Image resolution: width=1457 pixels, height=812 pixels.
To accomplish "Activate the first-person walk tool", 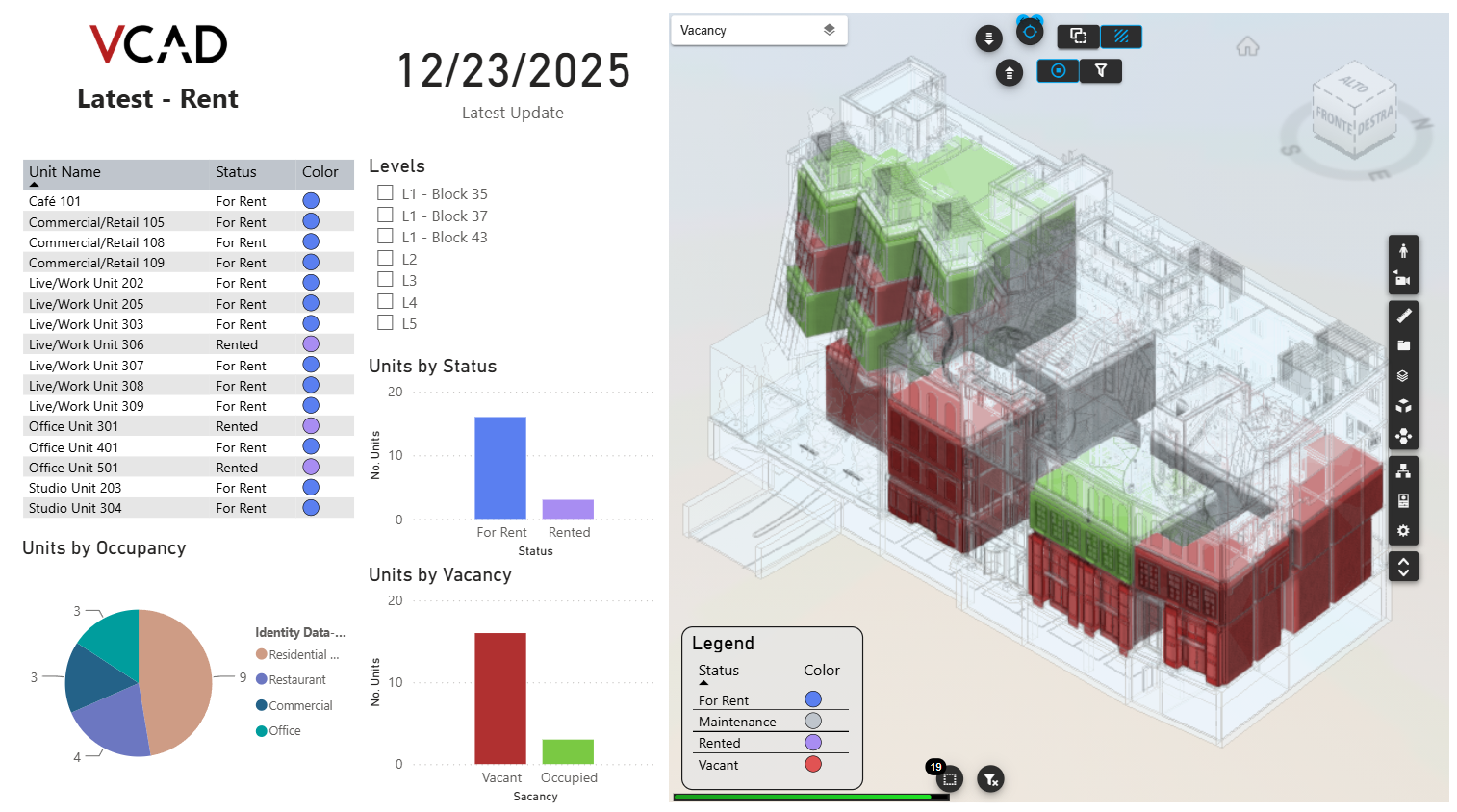I will coord(1403,250).
